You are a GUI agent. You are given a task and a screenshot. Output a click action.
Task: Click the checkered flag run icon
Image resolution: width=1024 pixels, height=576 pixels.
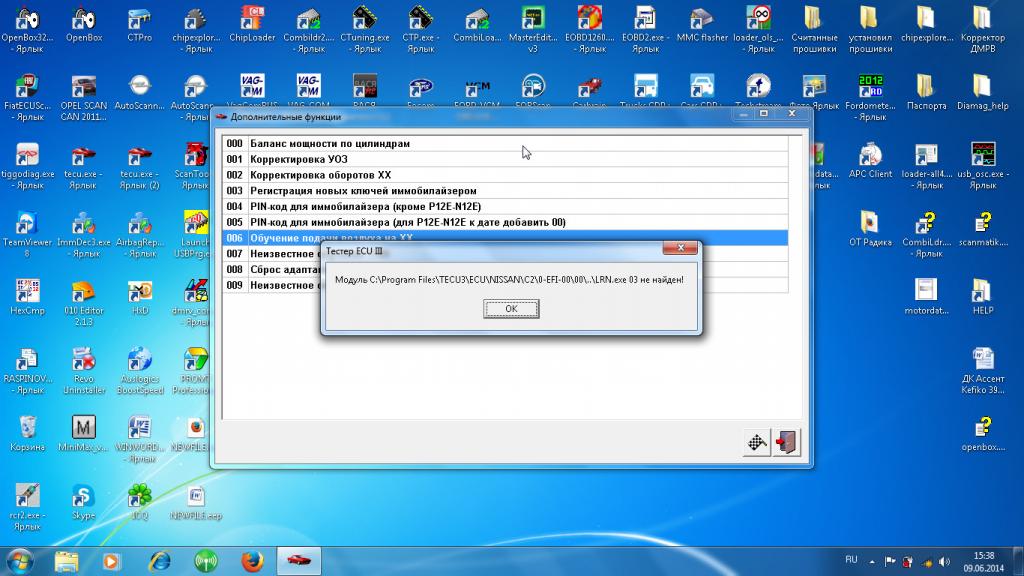pos(758,443)
